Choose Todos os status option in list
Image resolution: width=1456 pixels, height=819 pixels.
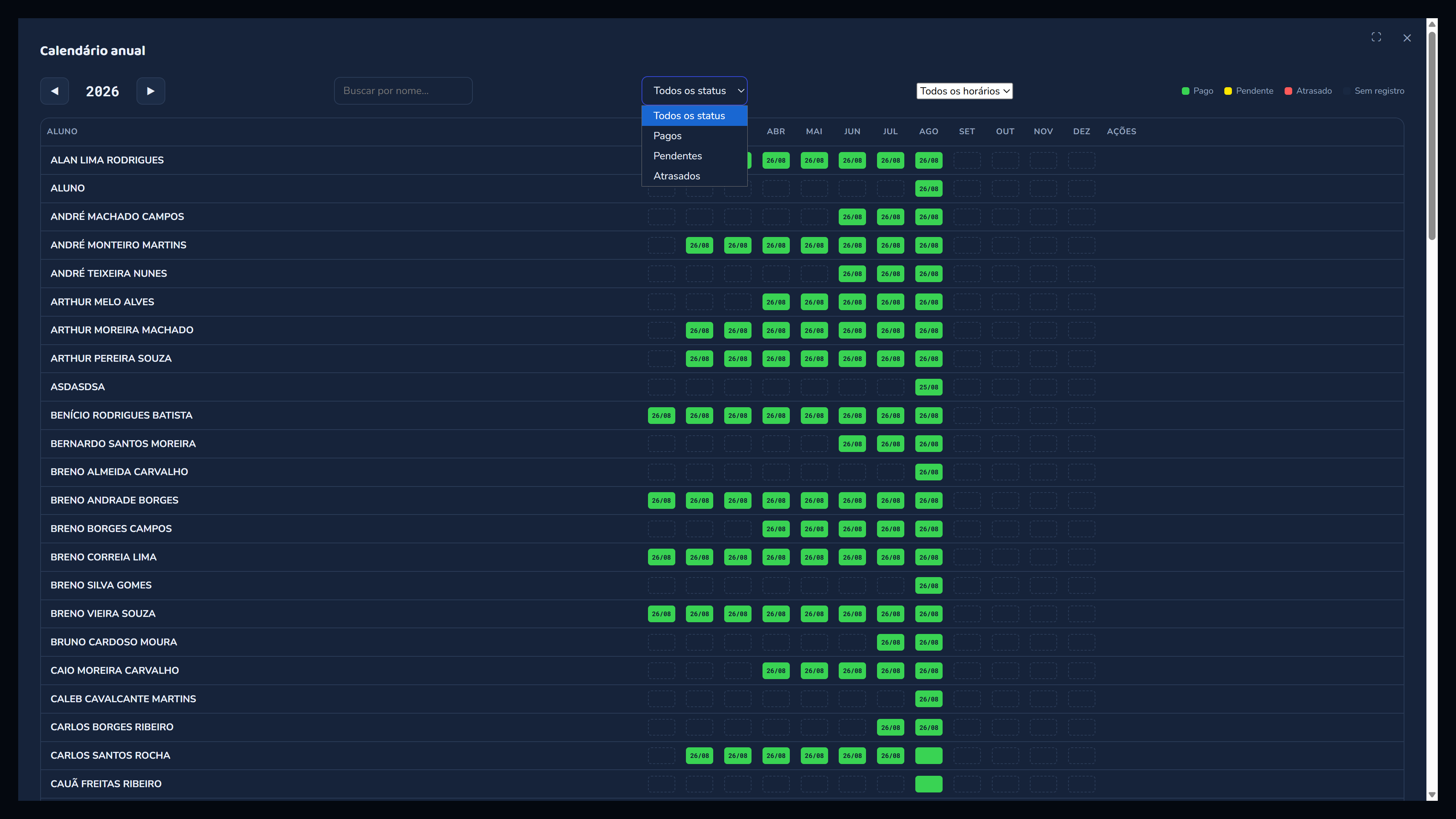point(694,116)
